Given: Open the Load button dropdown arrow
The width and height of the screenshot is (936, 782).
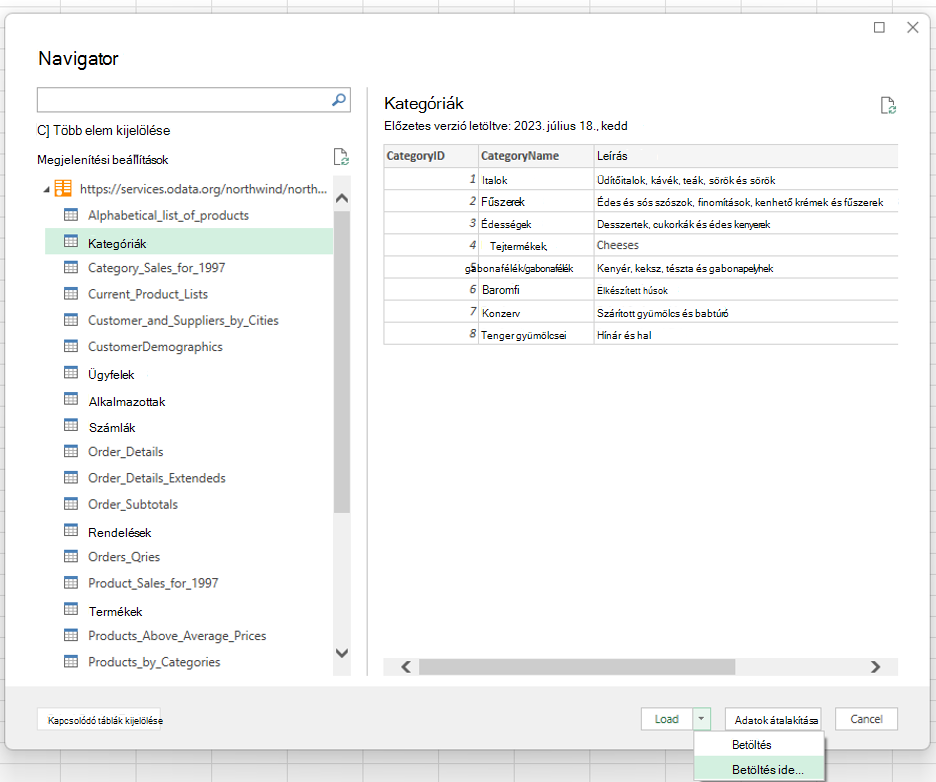Looking at the screenshot, I should click(x=702, y=719).
